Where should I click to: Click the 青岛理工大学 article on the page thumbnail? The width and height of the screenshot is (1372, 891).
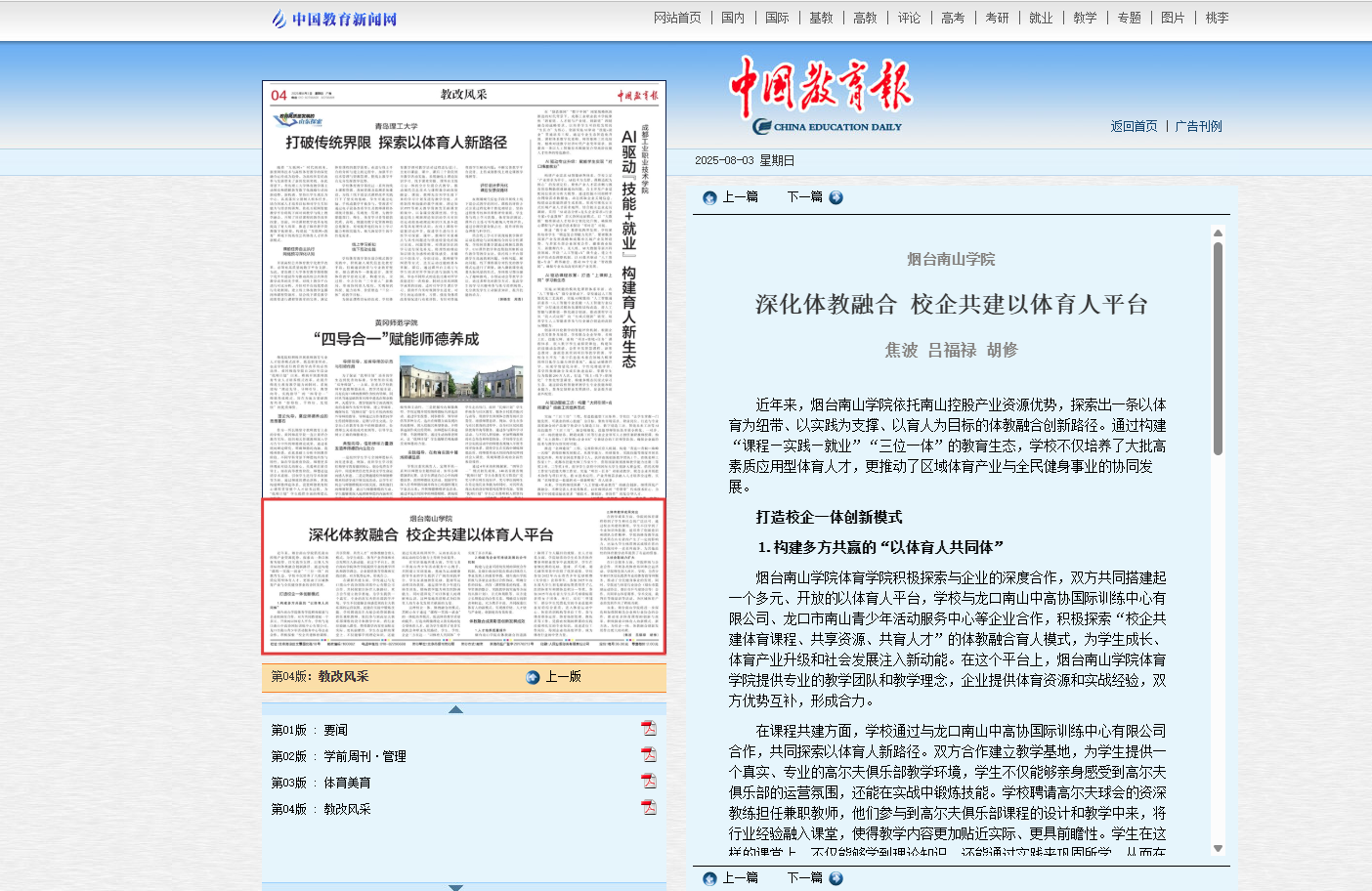[396, 142]
